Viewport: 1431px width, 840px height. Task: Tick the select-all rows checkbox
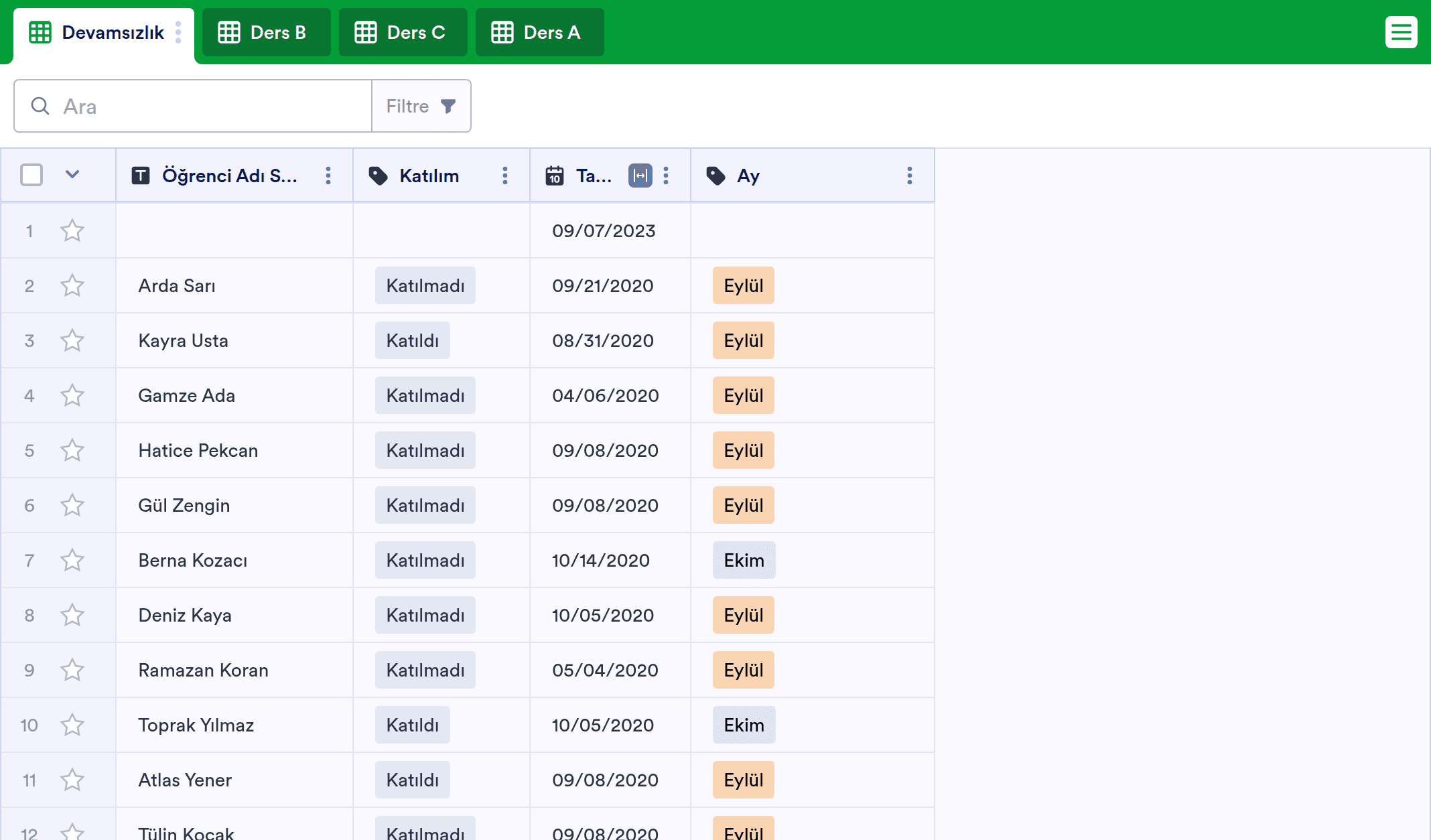(x=31, y=175)
